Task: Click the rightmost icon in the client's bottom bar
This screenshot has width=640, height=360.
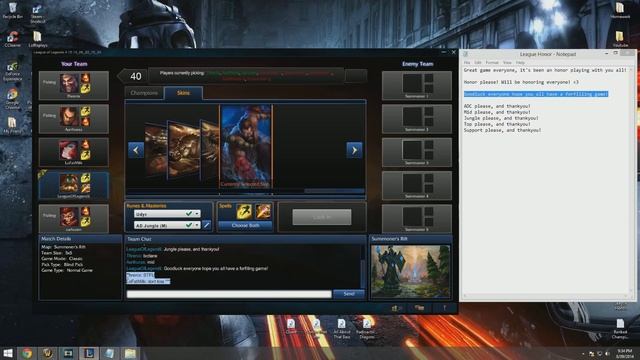Action: (x=444, y=308)
